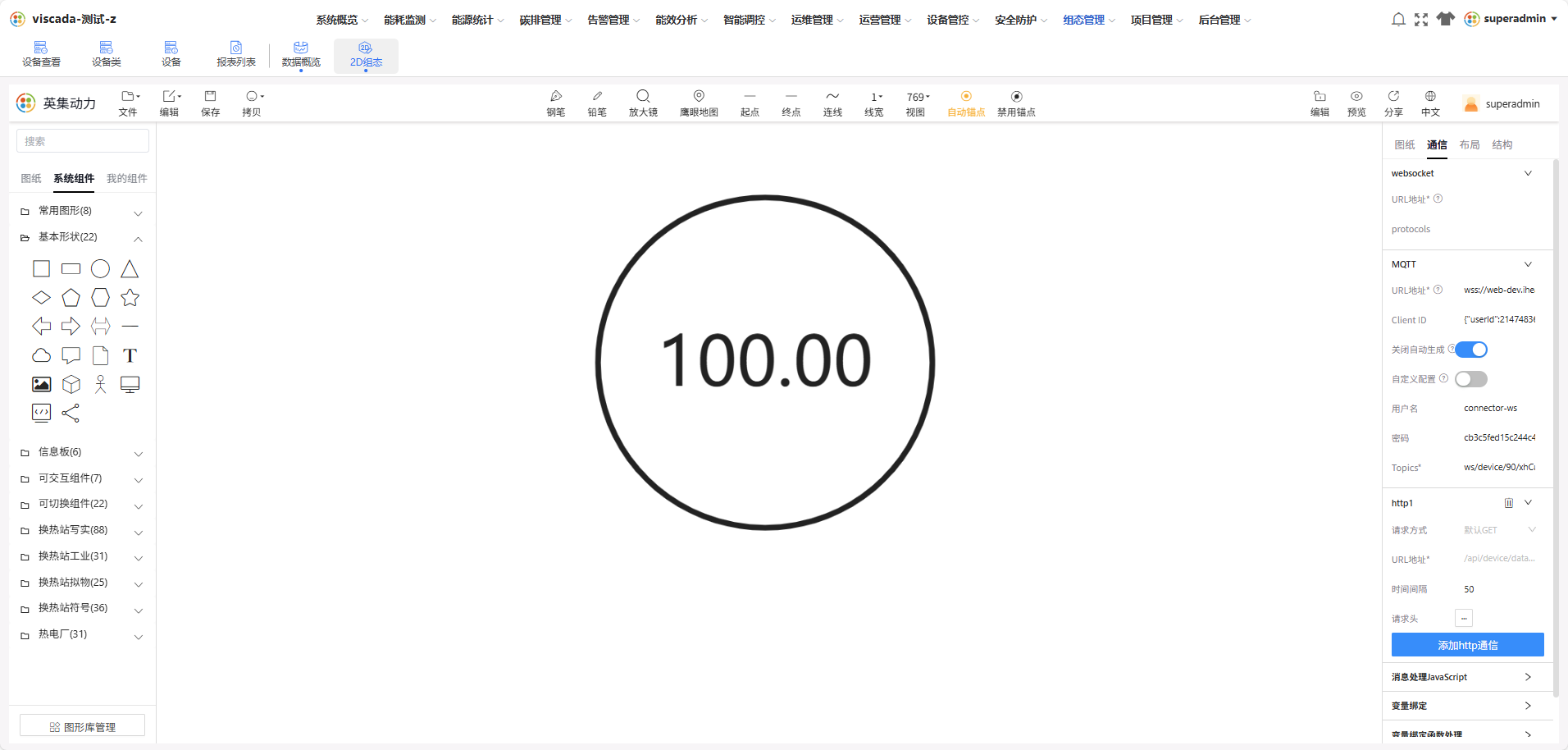
Task: Enable 自动锚点 auto anchor
Action: [966, 103]
